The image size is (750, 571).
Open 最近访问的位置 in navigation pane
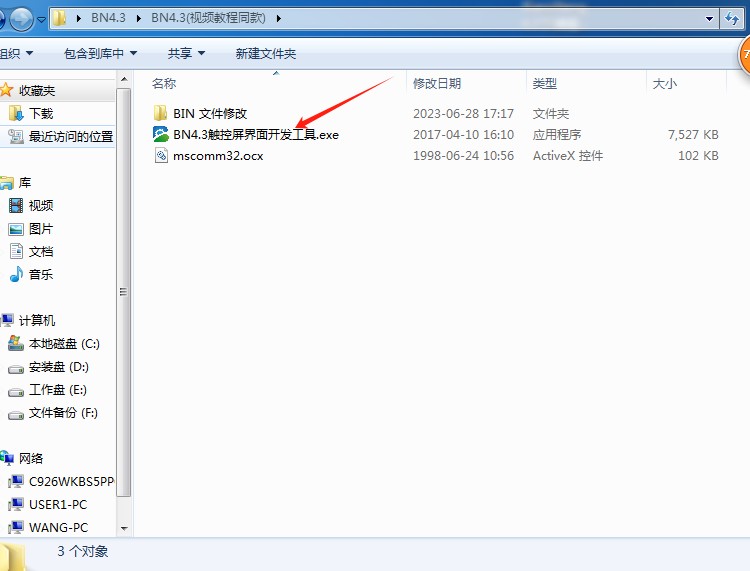71,136
